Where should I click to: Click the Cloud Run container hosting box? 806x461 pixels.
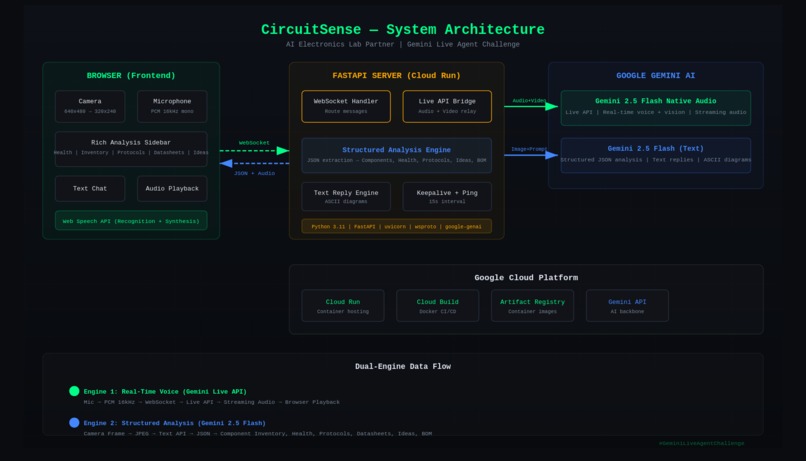pyautogui.click(x=343, y=306)
